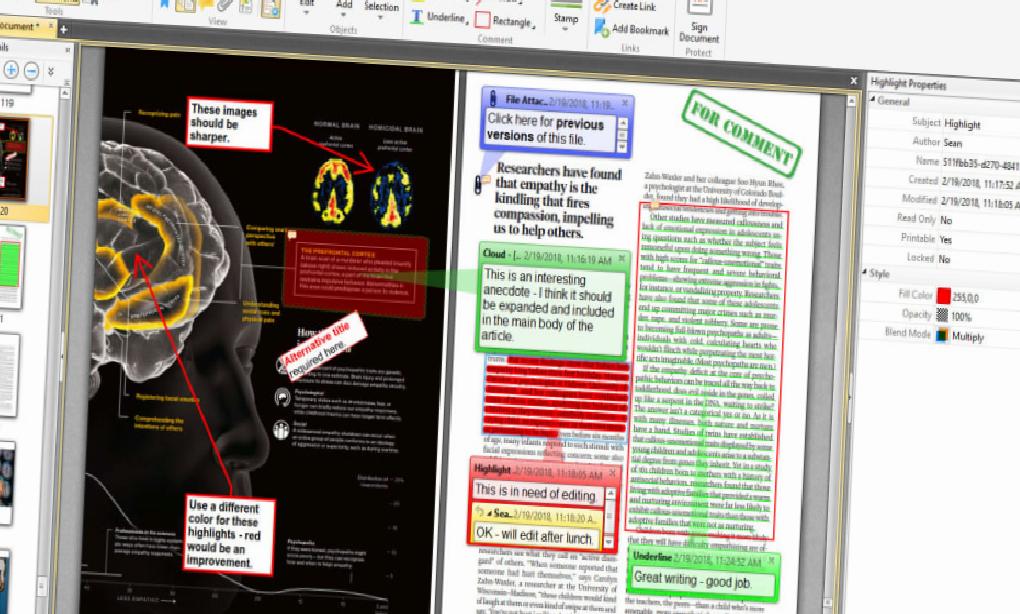Click the comment note icon beside the dark red box
This screenshot has height=614, width=1020.
[x=291, y=235]
